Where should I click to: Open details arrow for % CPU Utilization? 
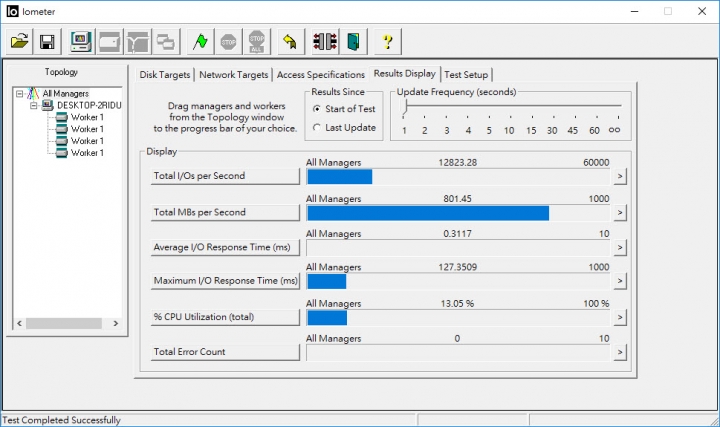tap(620, 317)
